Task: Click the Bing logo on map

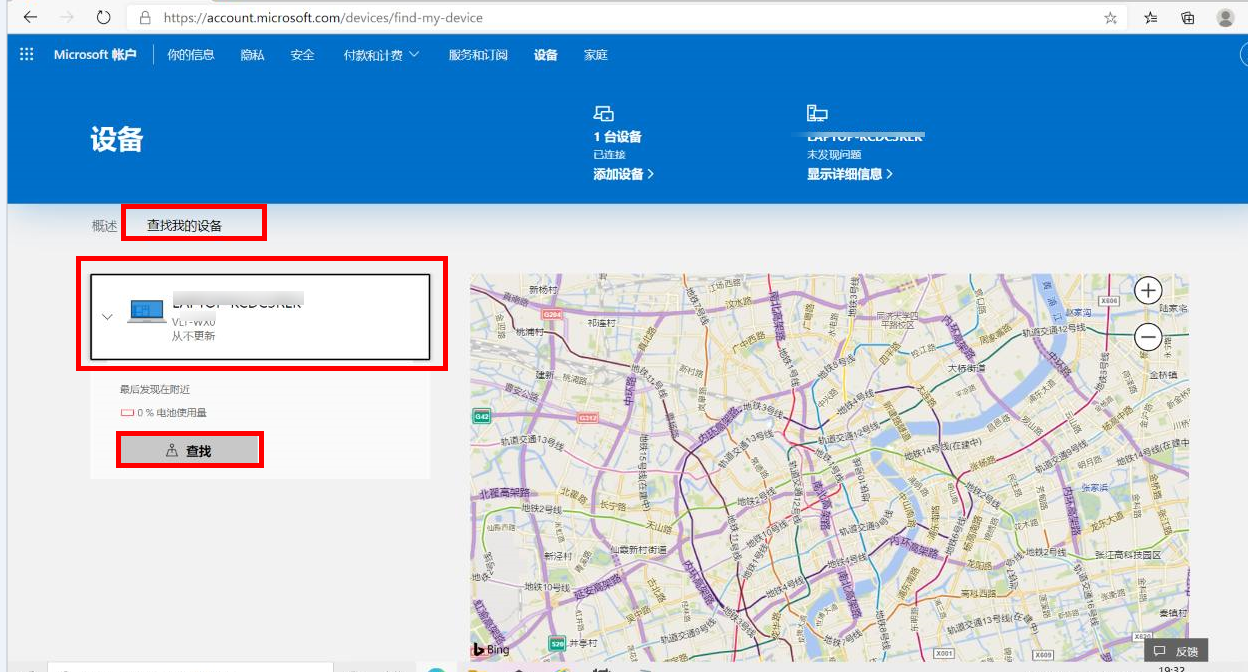Action: [491, 650]
